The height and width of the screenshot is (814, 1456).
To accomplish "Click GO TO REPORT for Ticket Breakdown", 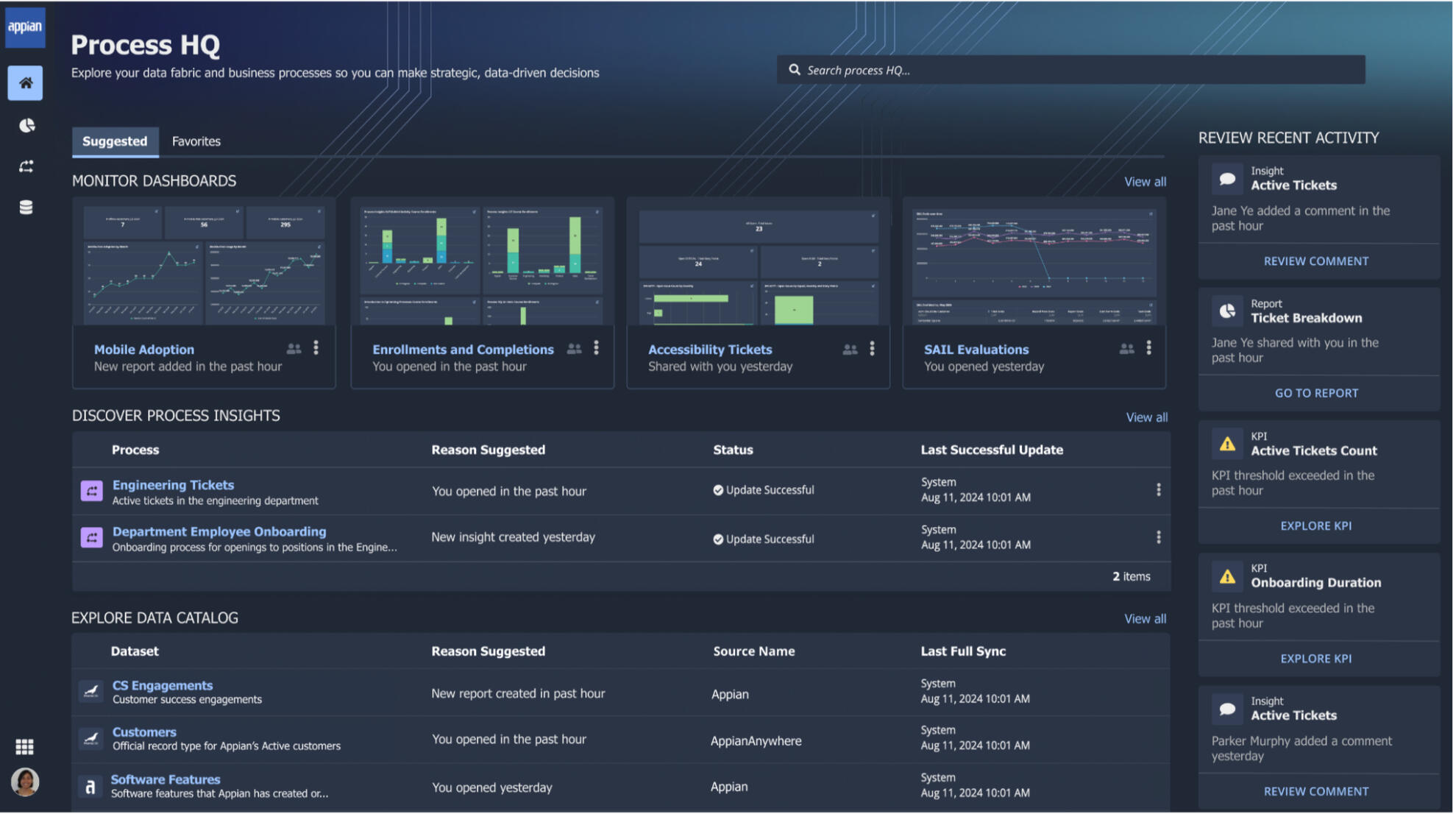I will [x=1315, y=394].
